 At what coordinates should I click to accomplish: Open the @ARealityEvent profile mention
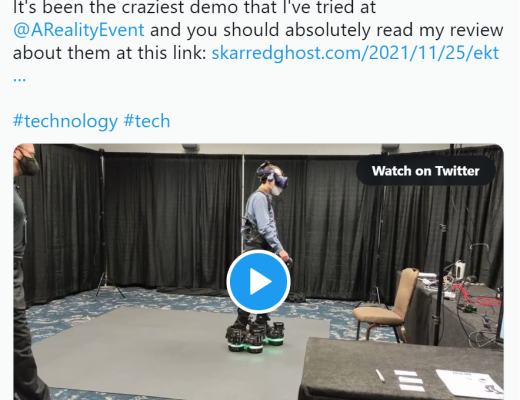[x=79, y=30]
